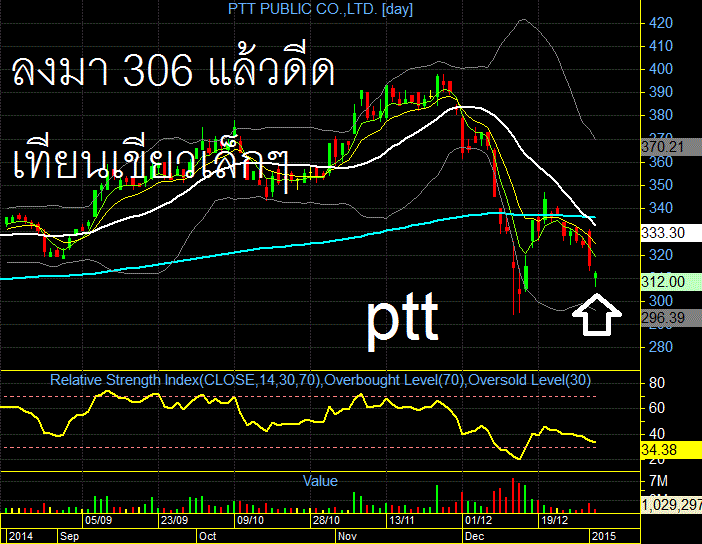
Task: Click the Dec month label
Action: click(x=474, y=536)
